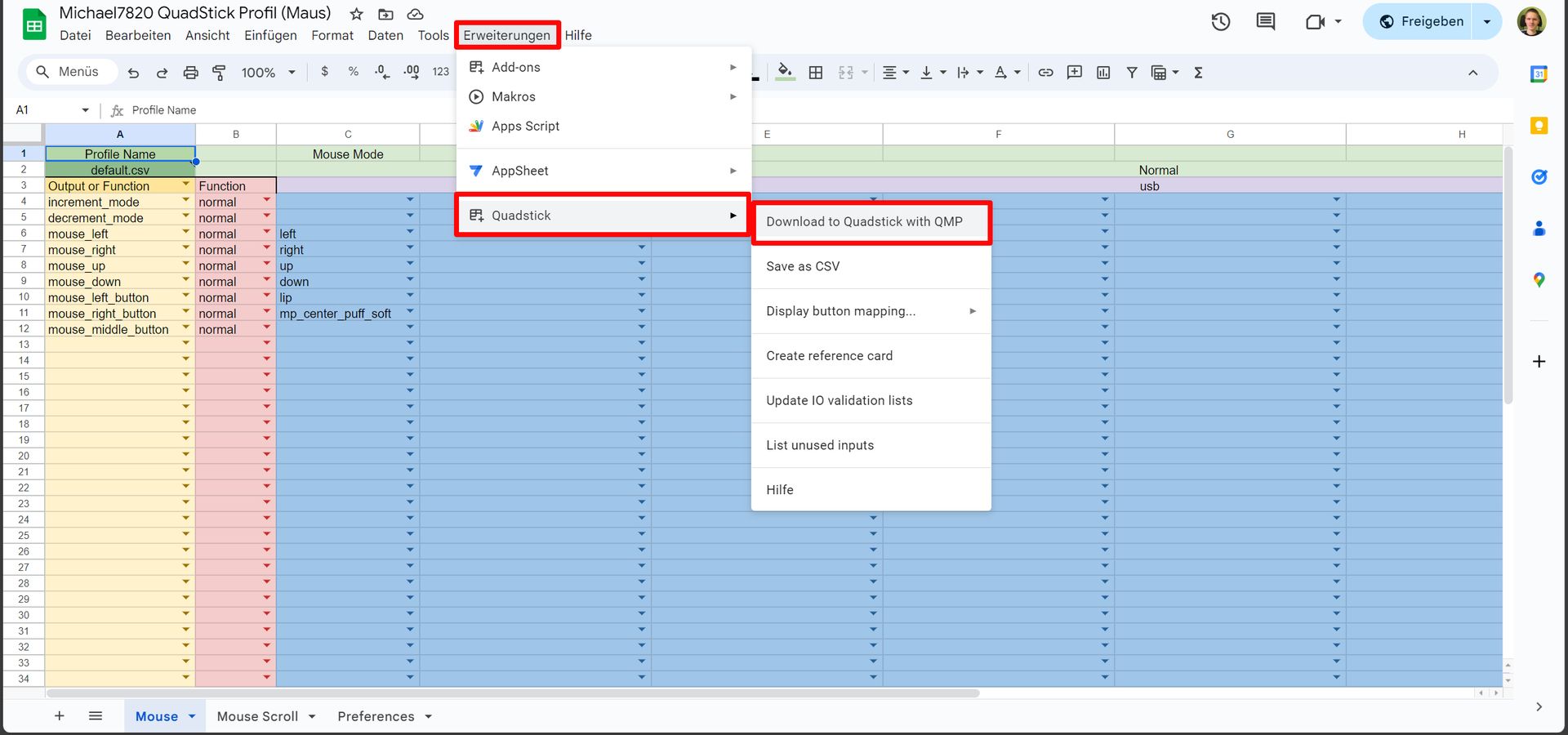This screenshot has height=735, width=1568.
Task: Choose Save as CSV menu entry
Action: point(803,266)
